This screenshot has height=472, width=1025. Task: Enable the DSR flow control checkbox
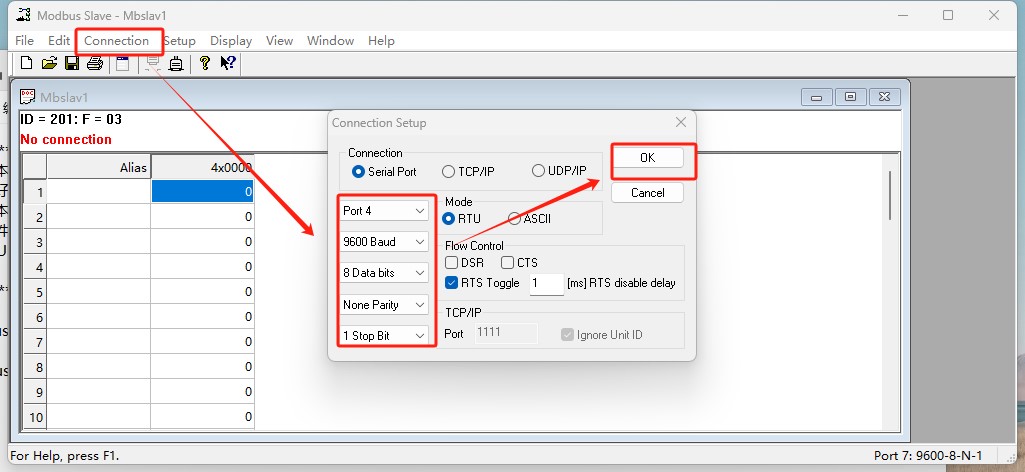tap(451, 263)
